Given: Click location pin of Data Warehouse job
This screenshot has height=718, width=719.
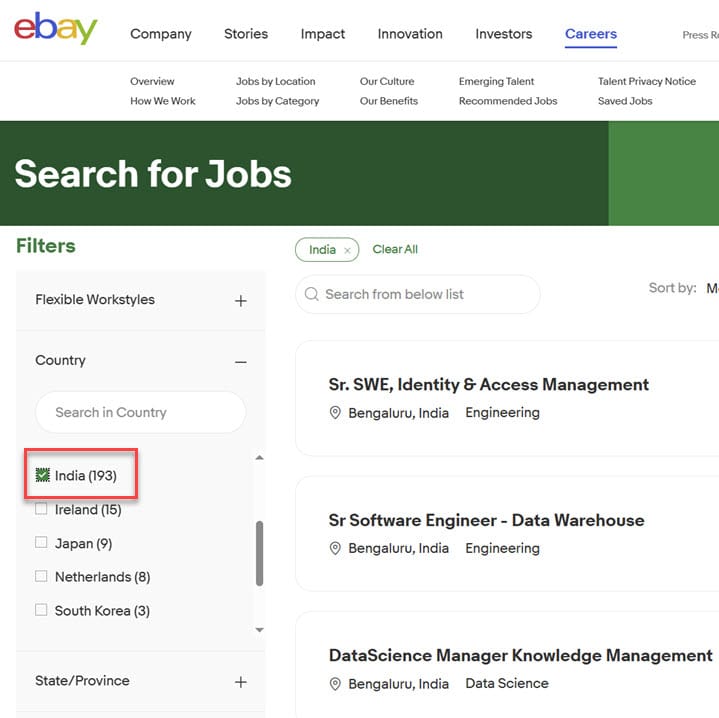Looking at the screenshot, I should (x=336, y=549).
